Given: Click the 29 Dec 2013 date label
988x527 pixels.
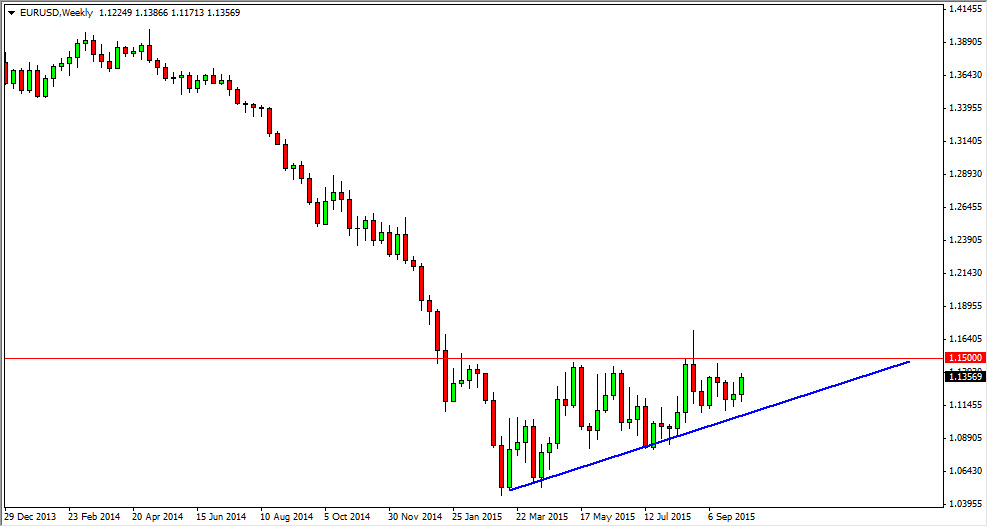Looking at the screenshot, I should (30, 517).
